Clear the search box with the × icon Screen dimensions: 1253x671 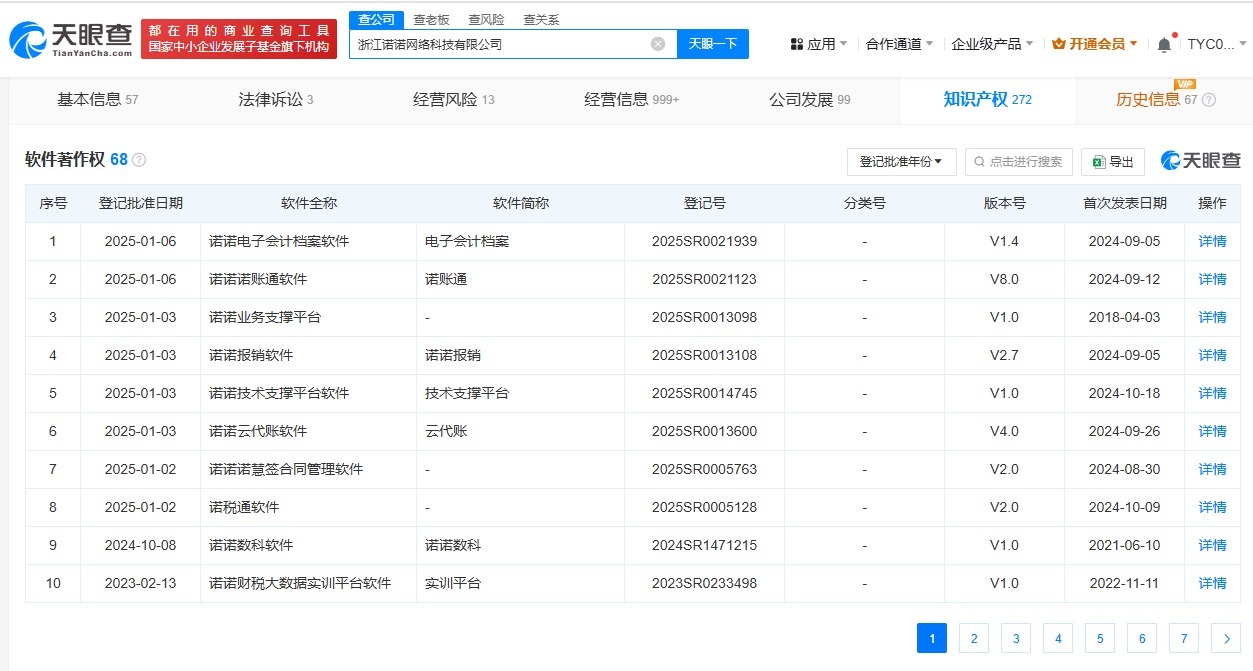click(657, 44)
